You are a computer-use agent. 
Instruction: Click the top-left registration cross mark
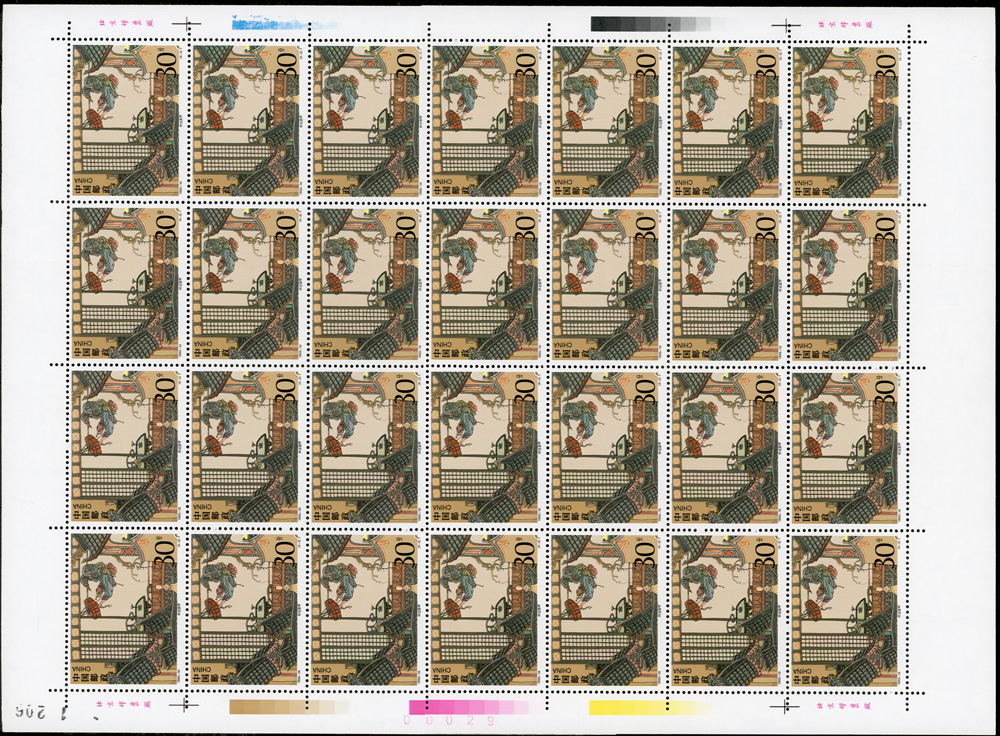(187, 21)
